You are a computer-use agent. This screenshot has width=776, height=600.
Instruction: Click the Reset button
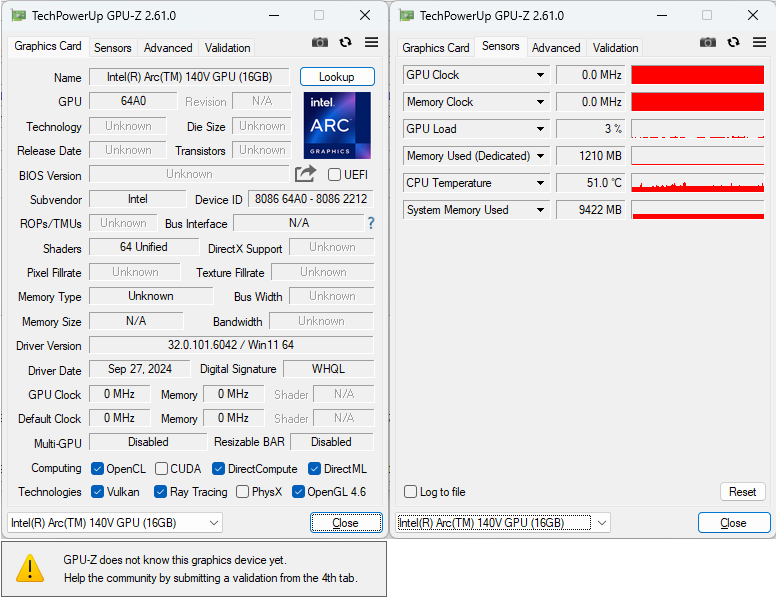point(742,492)
